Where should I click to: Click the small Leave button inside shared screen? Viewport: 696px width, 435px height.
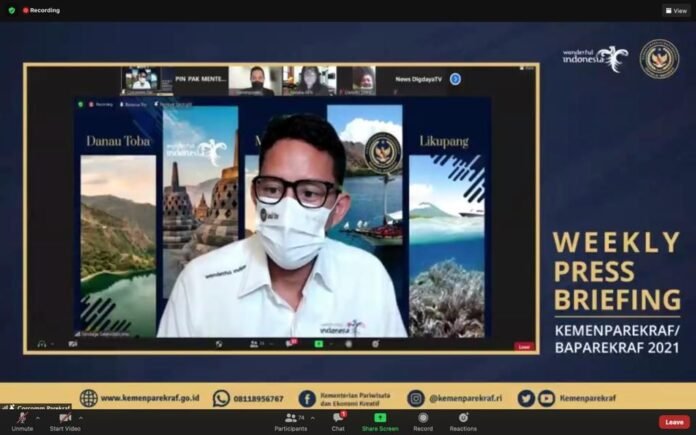click(524, 347)
